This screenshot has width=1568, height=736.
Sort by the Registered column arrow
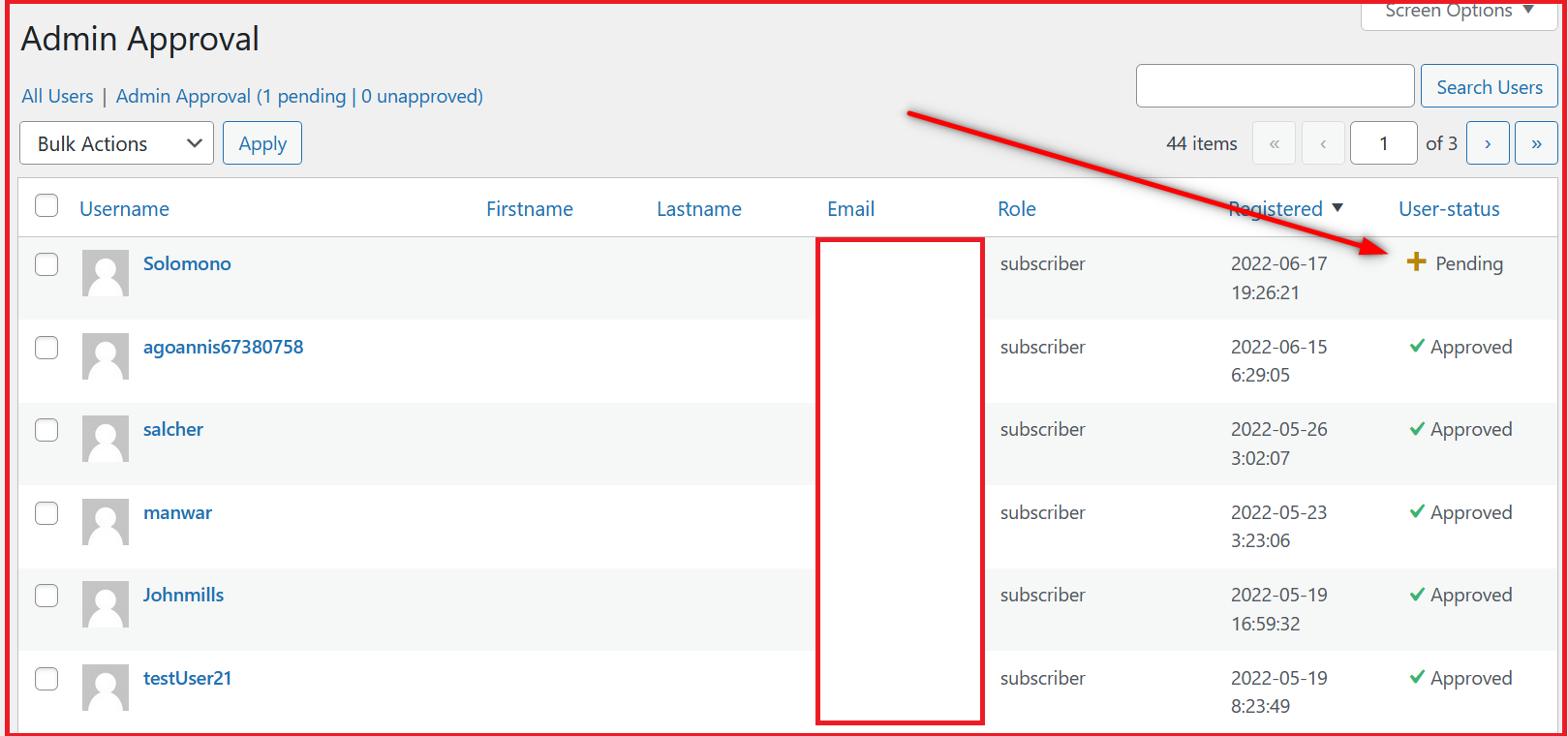(x=1337, y=208)
